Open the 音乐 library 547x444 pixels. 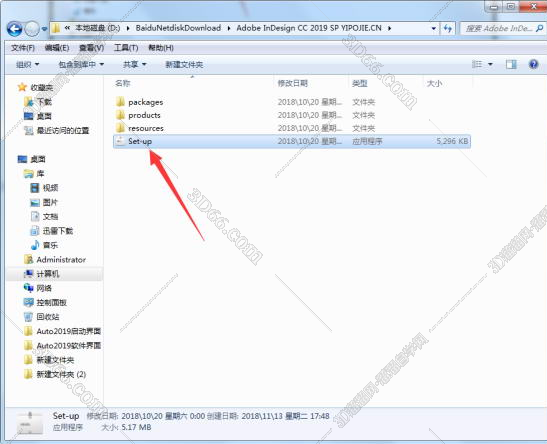(x=50, y=245)
